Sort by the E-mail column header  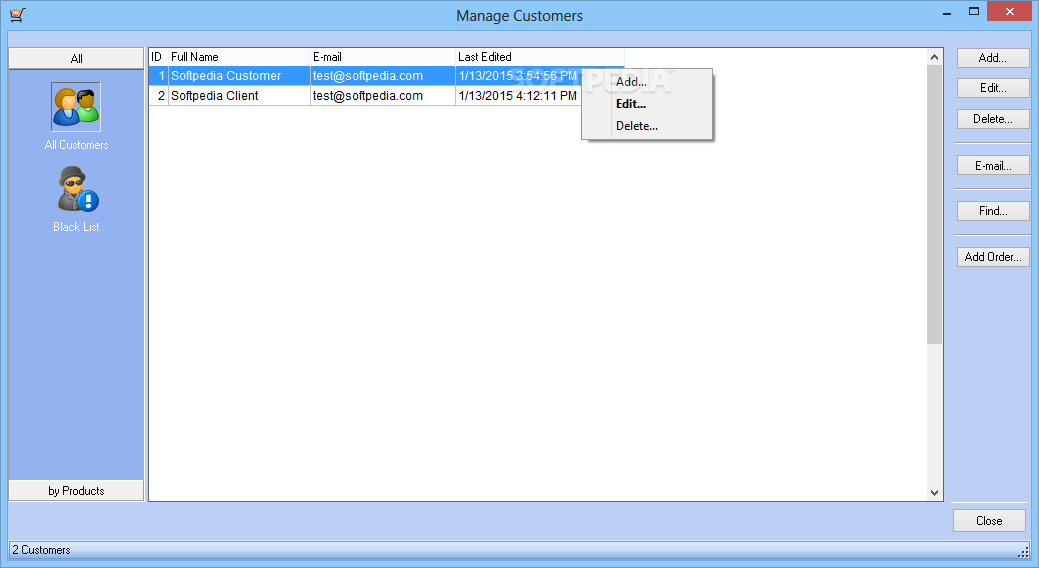click(x=383, y=57)
